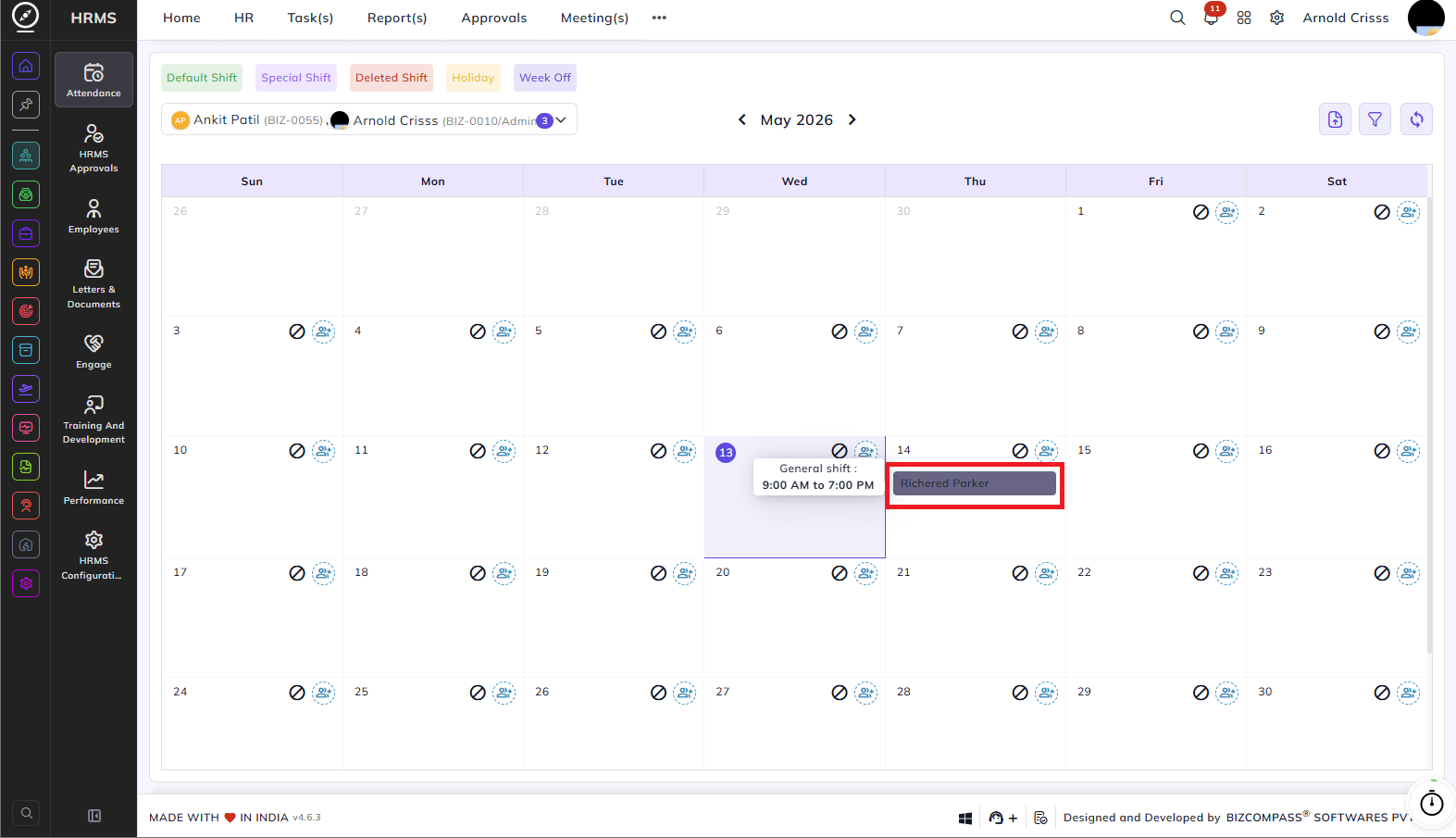Go to next month
This screenshot has height=838, width=1456.
pyautogui.click(x=852, y=119)
